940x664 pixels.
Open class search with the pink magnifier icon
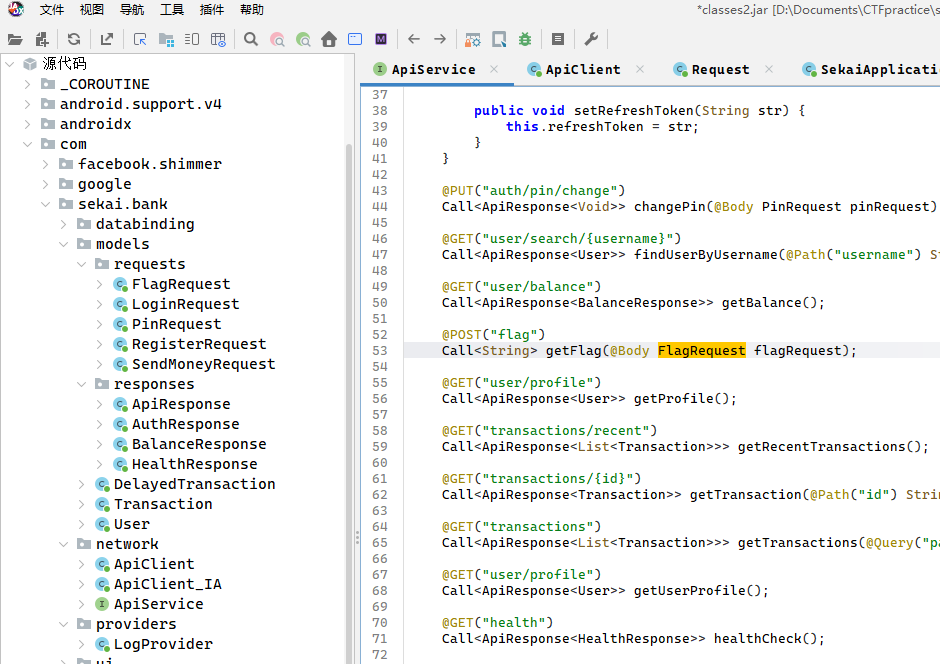click(x=278, y=40)
